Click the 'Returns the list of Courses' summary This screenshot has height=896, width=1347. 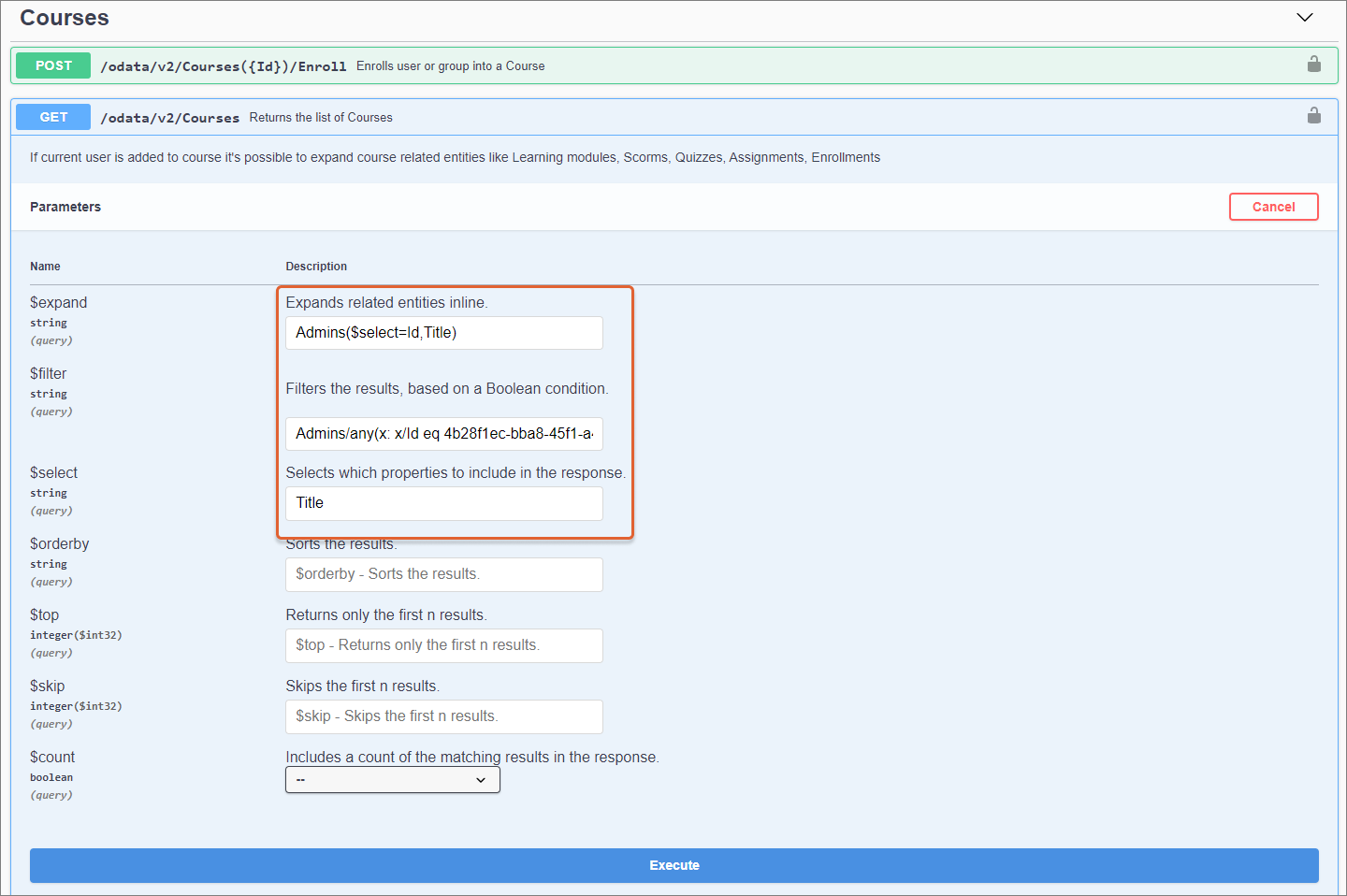click(321, 118)
